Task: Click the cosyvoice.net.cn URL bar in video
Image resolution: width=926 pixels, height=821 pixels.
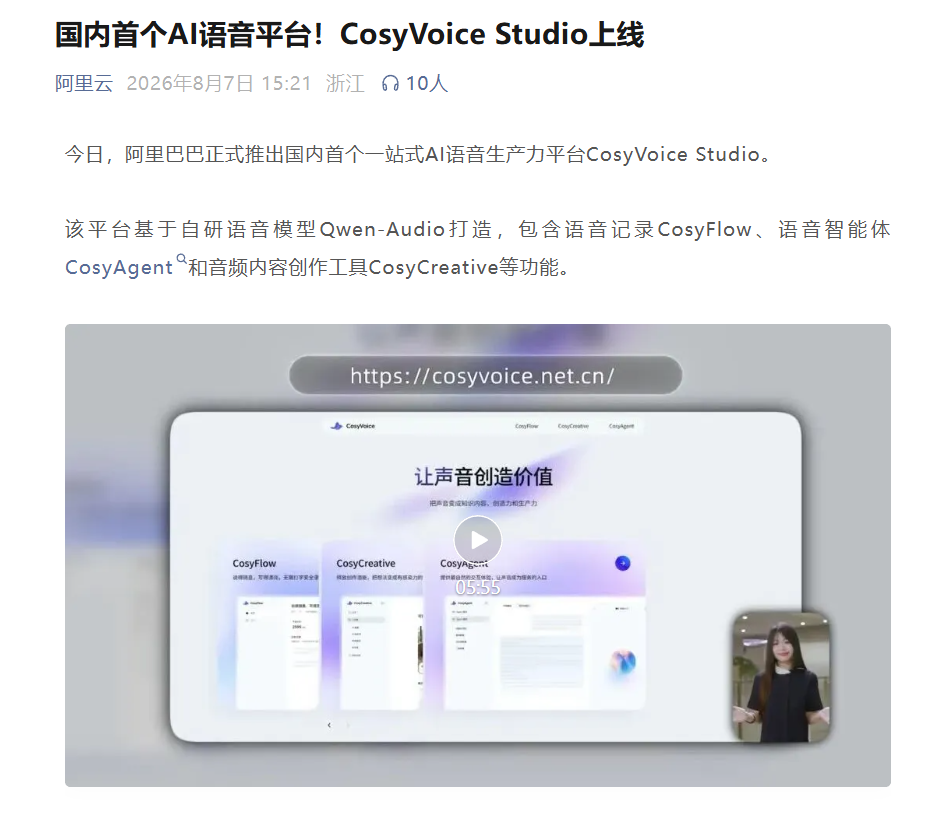Action: coord(485,376)
